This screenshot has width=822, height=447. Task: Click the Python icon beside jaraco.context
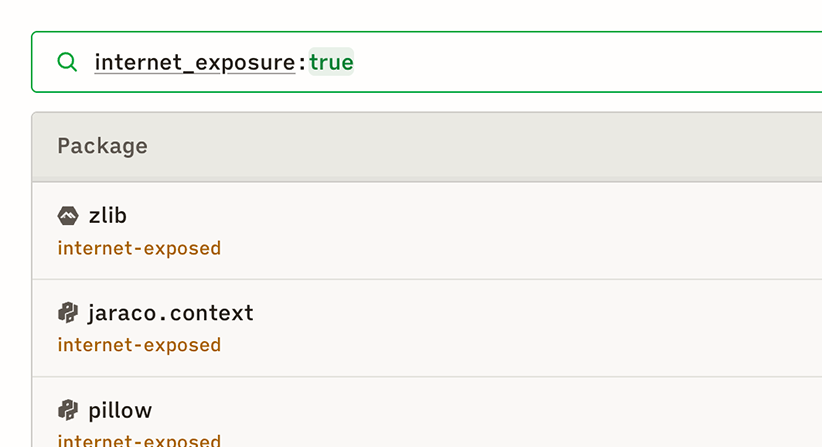68,313
